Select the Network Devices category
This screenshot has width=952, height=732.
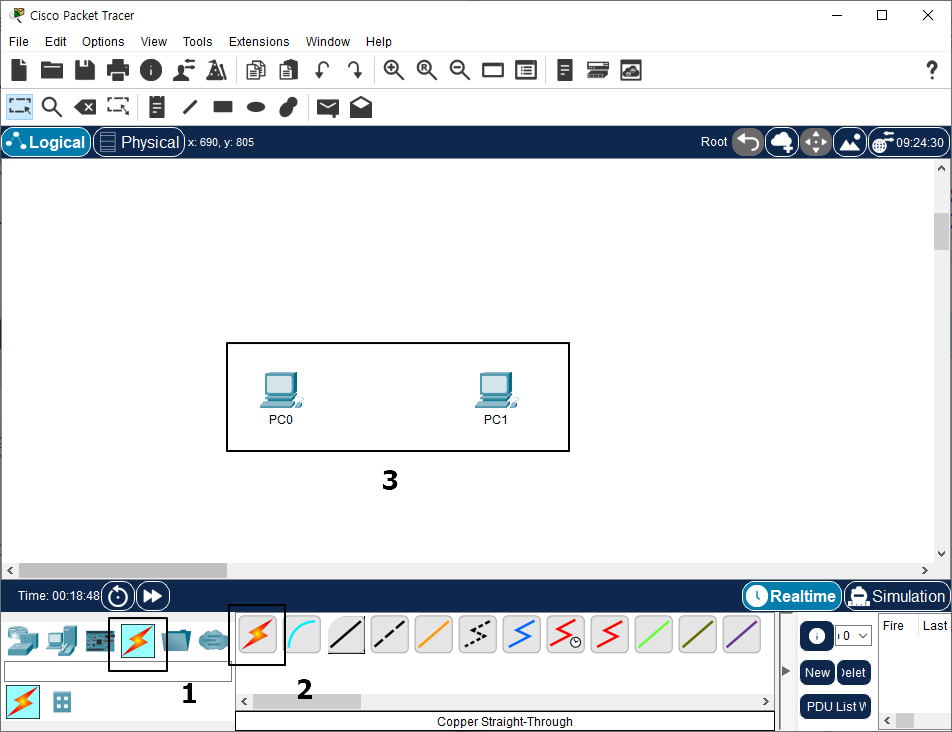23,641
